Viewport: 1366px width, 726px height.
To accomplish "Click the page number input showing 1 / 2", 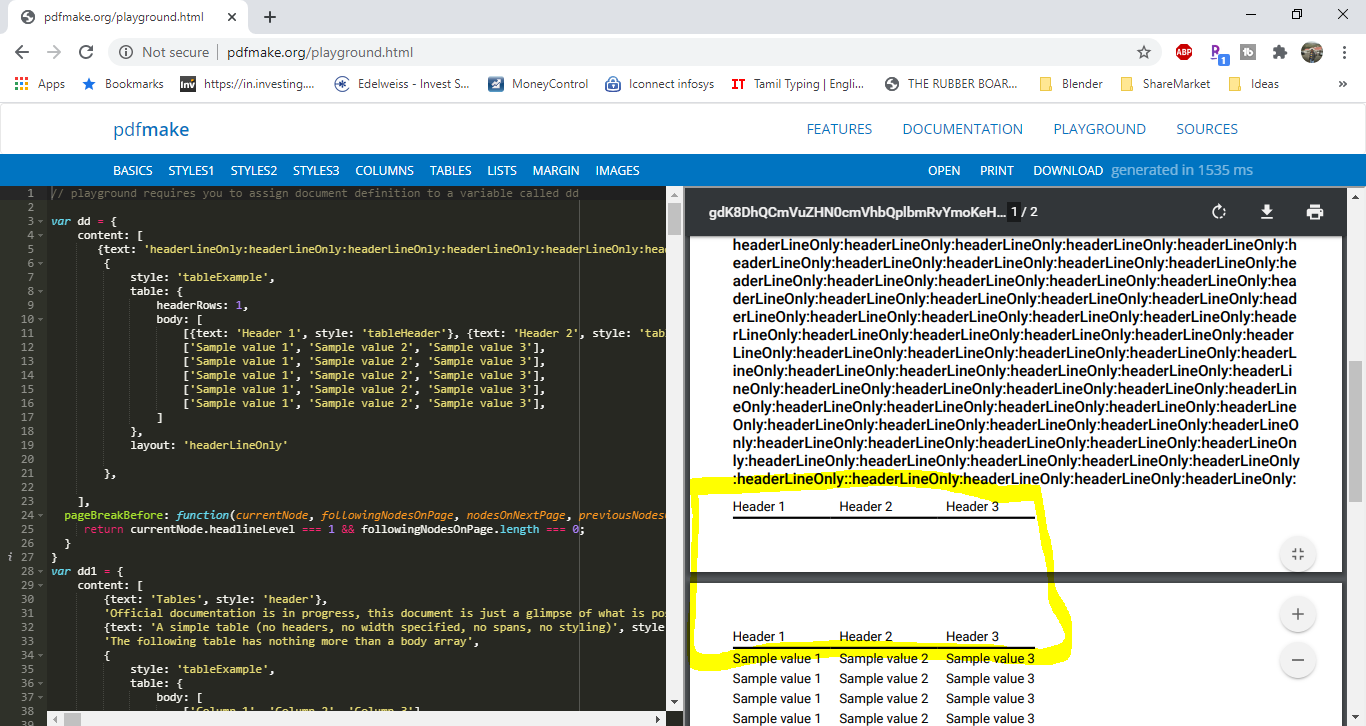I will click(x=1013, y=212).
